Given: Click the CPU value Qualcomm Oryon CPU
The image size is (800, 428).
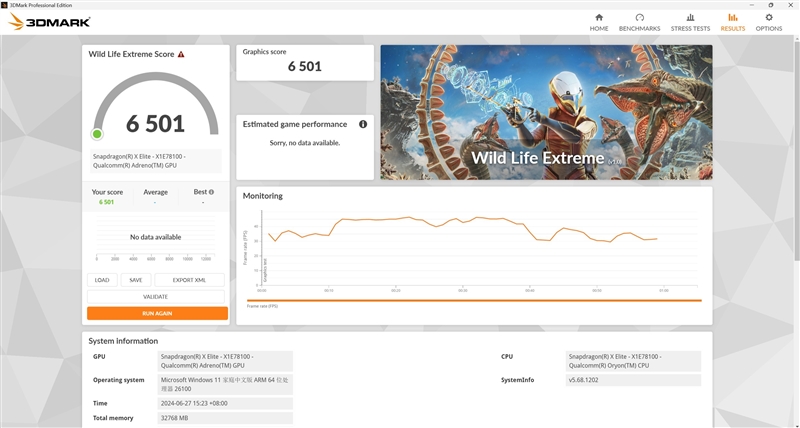Looking at the screenshot, I should [633, 361].
